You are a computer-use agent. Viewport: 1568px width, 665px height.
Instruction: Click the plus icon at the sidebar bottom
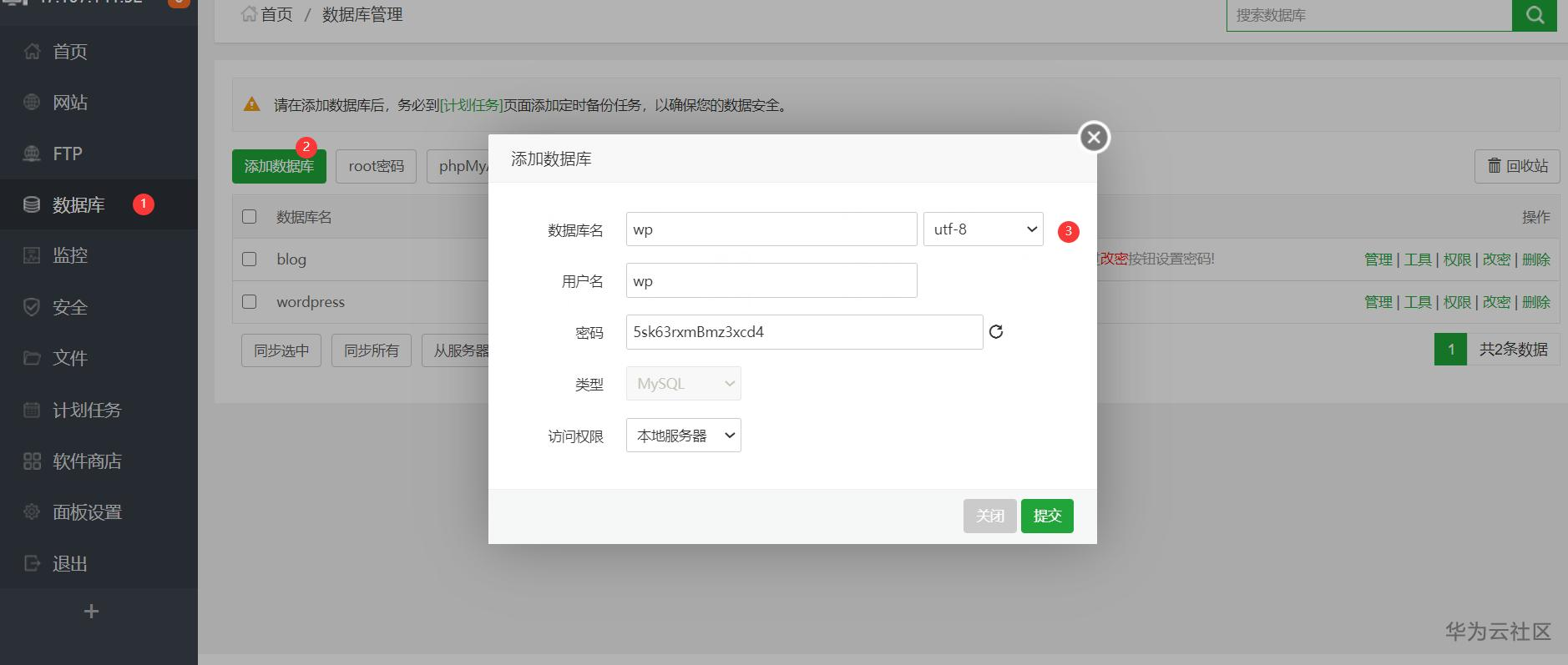[x=92, y=612]
